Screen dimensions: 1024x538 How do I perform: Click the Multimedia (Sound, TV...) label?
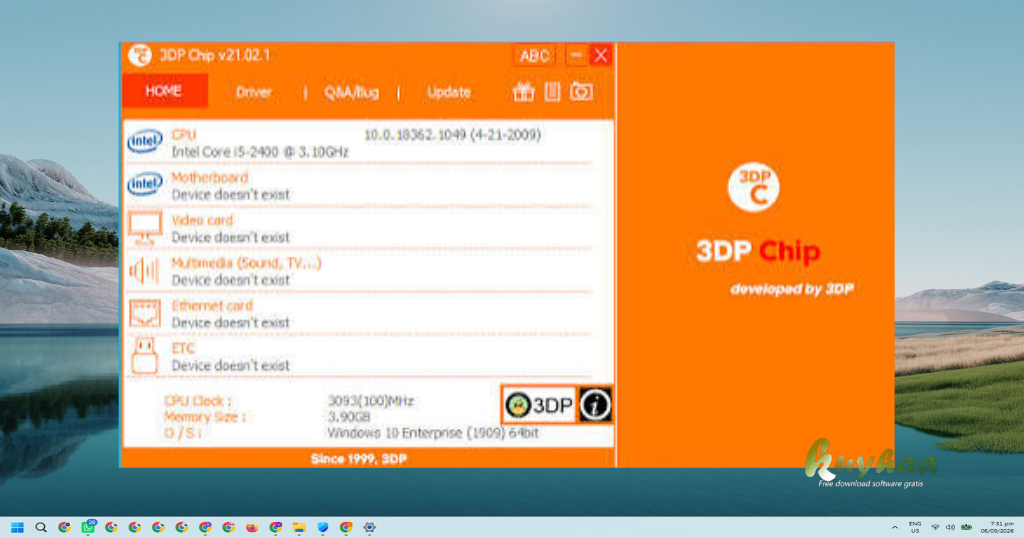(246, 263)
